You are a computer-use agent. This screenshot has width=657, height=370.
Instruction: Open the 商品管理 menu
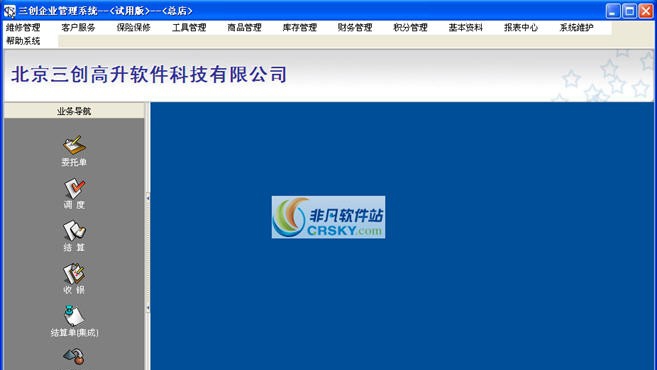click(244, 28)
